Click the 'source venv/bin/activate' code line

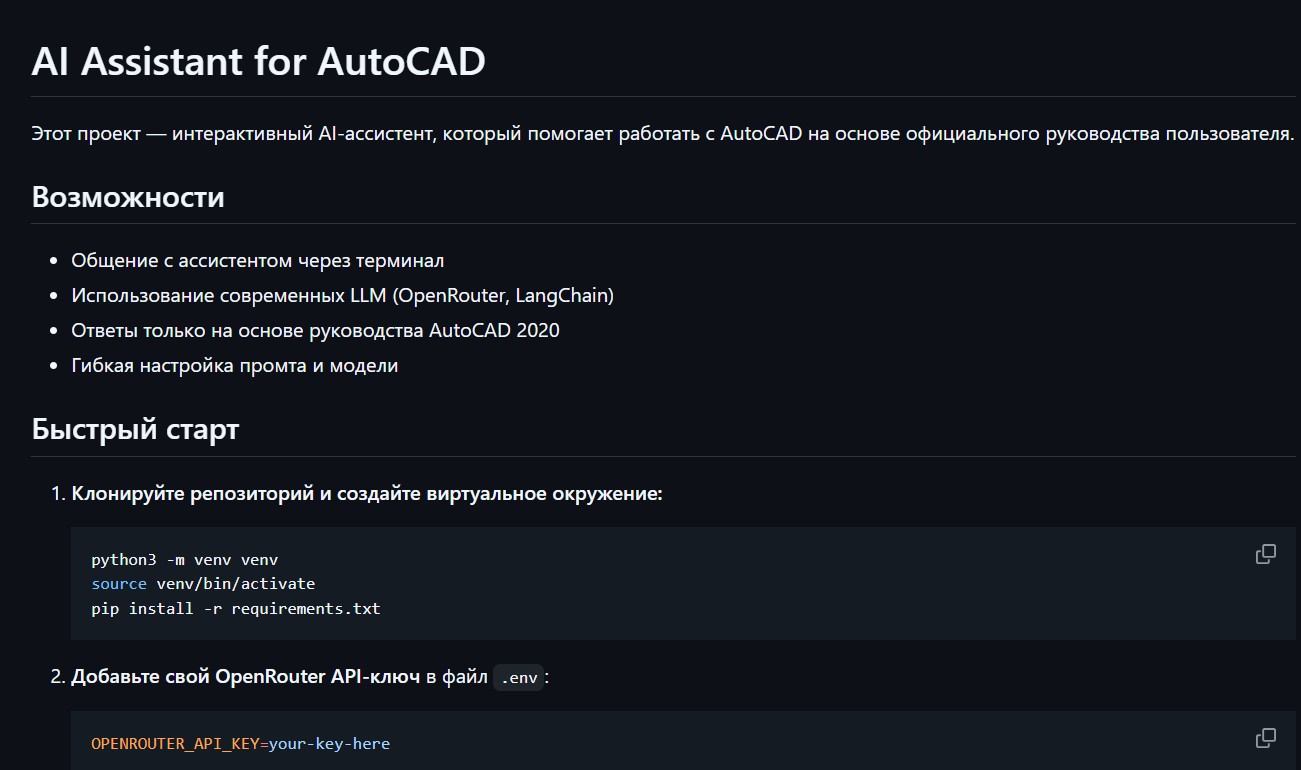click(x=203, y=583)
